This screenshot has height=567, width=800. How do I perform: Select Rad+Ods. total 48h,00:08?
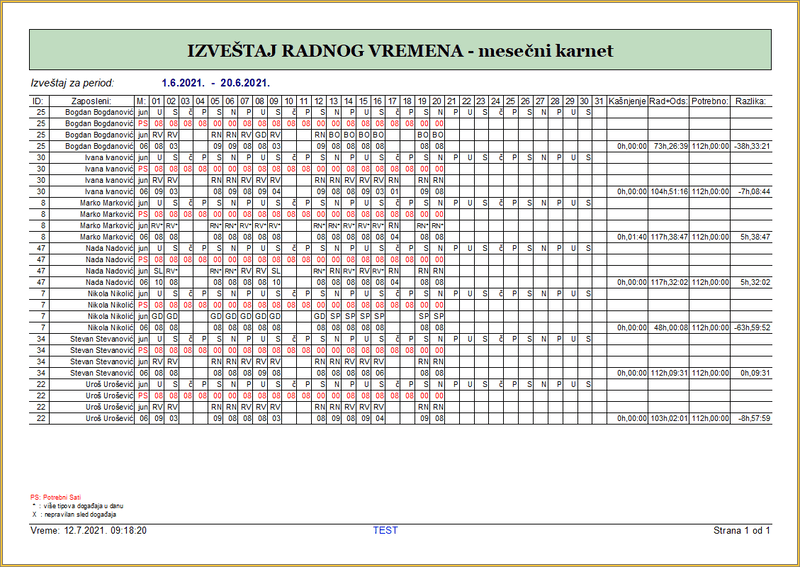pos(668,327)
